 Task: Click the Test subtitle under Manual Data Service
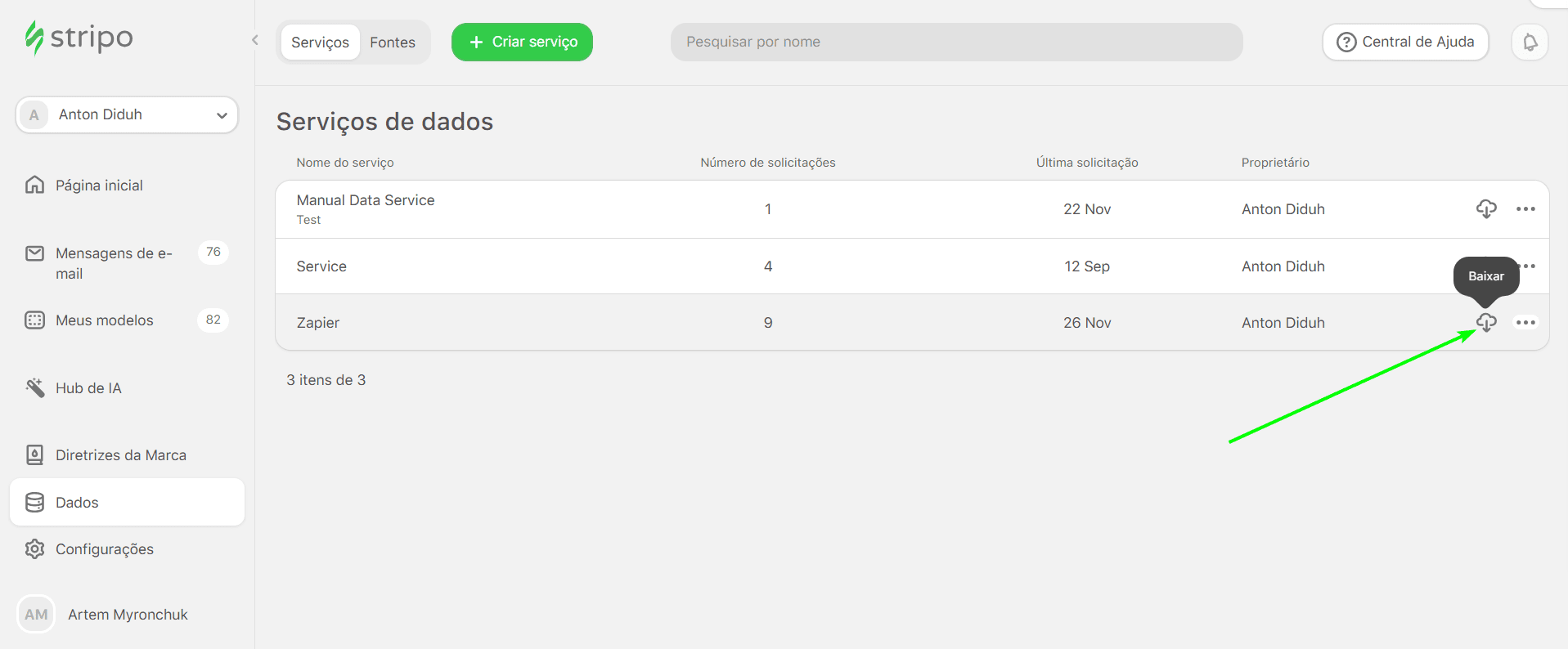pyautogui.click(x=308, y=220)
